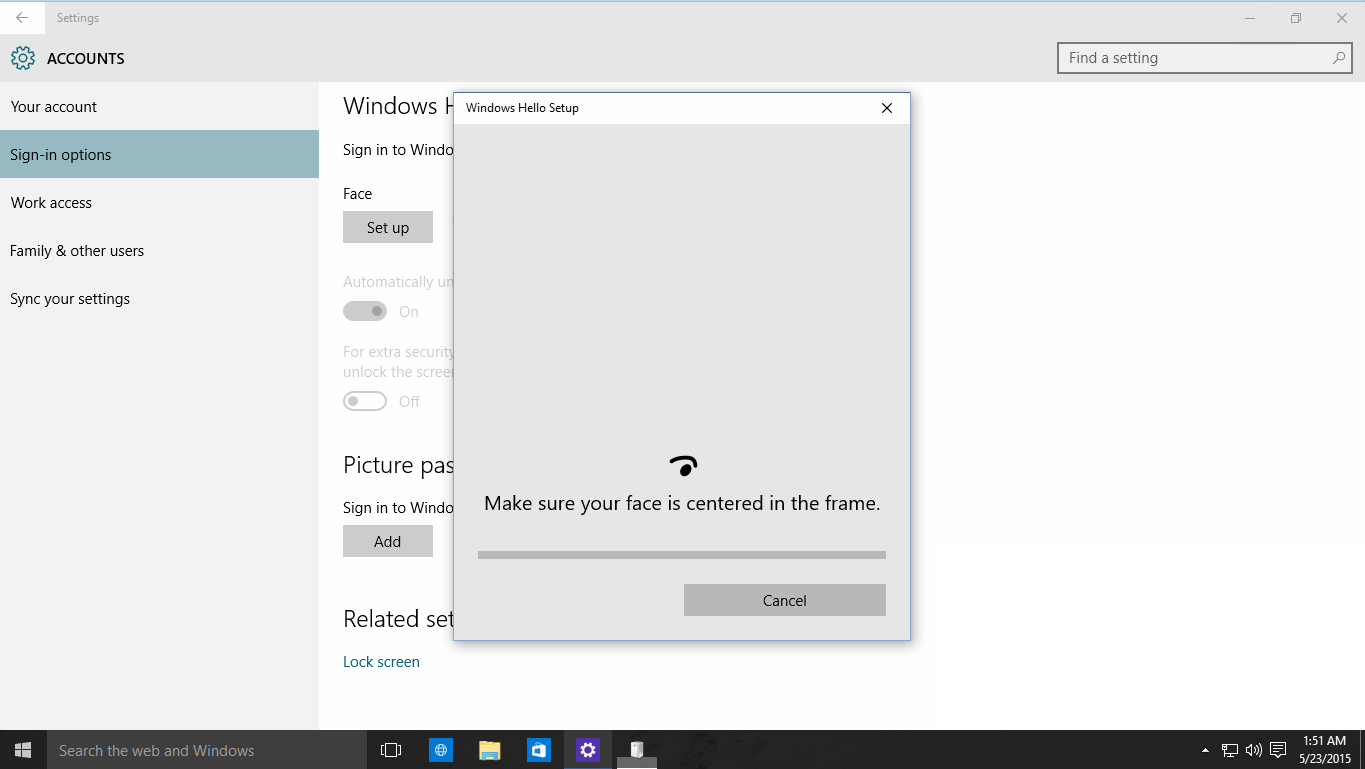This screenshot has height=769, width=1365.
Task: Click the white device taskbar icon
Action: click(636, 750)
